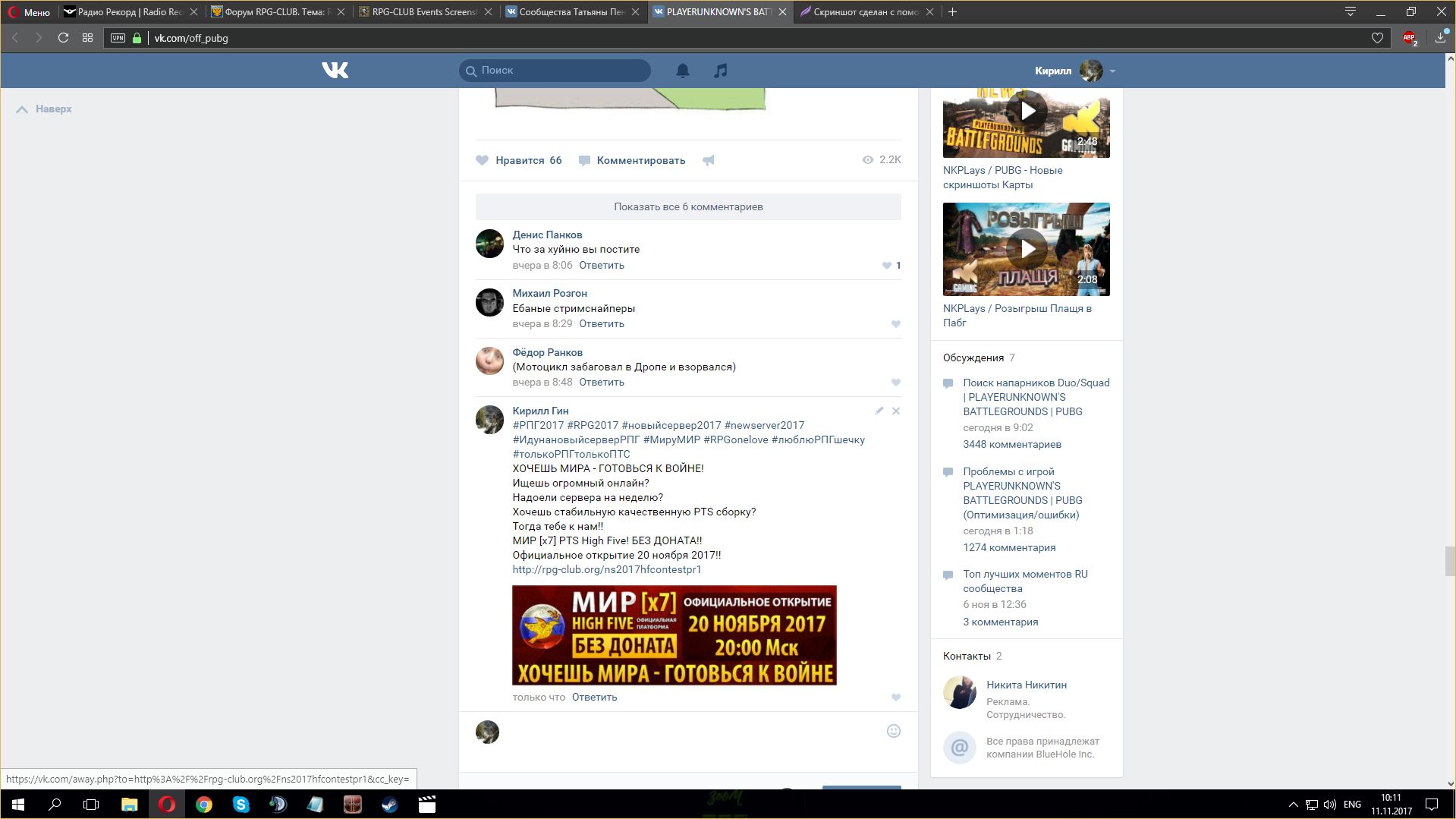Open the Opera Меню dropdown
1456x819 pixels.
tap(29, 12)
